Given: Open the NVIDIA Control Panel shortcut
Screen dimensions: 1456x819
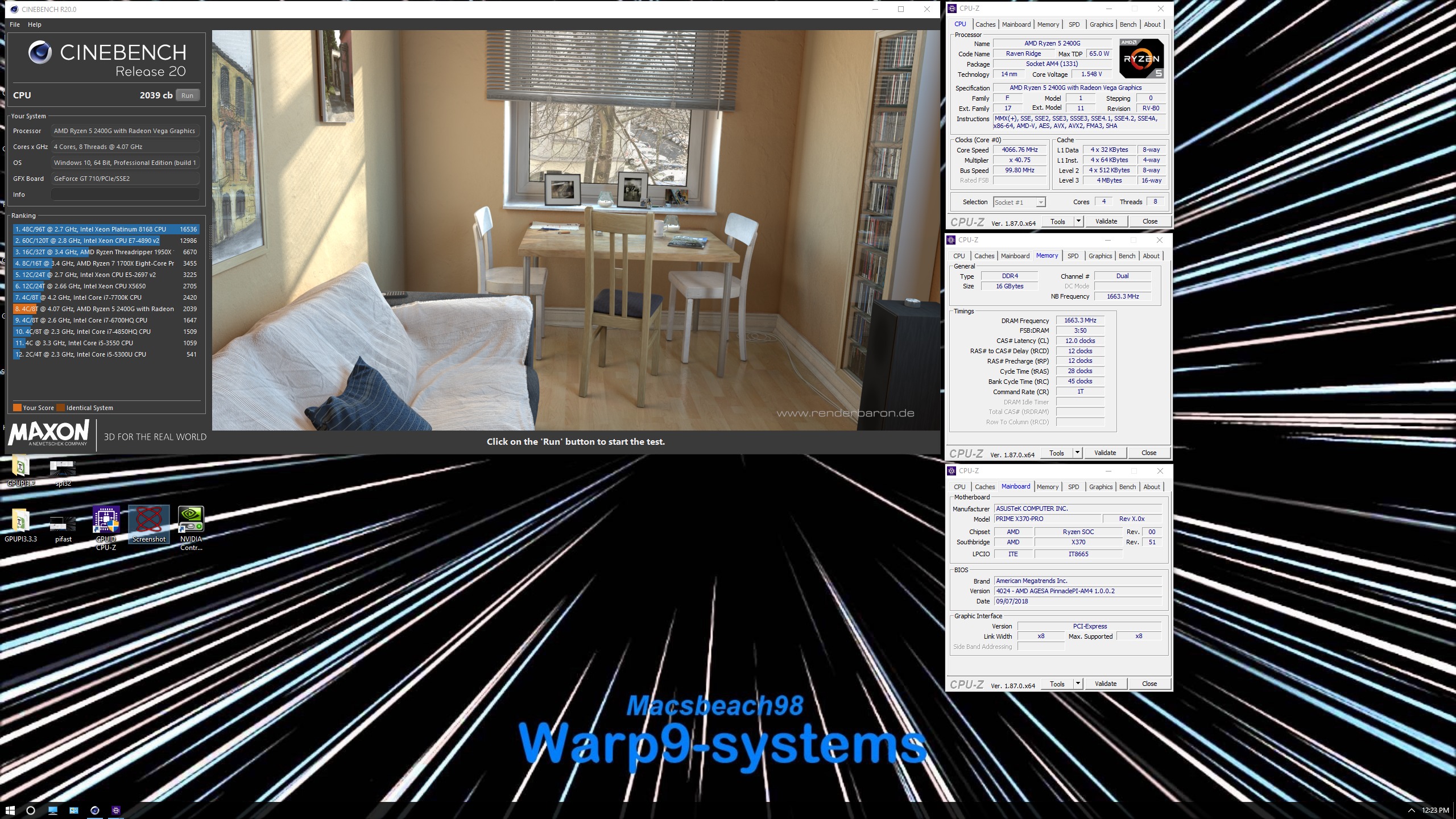Looking at the screenshot, I should pos(191,528).
